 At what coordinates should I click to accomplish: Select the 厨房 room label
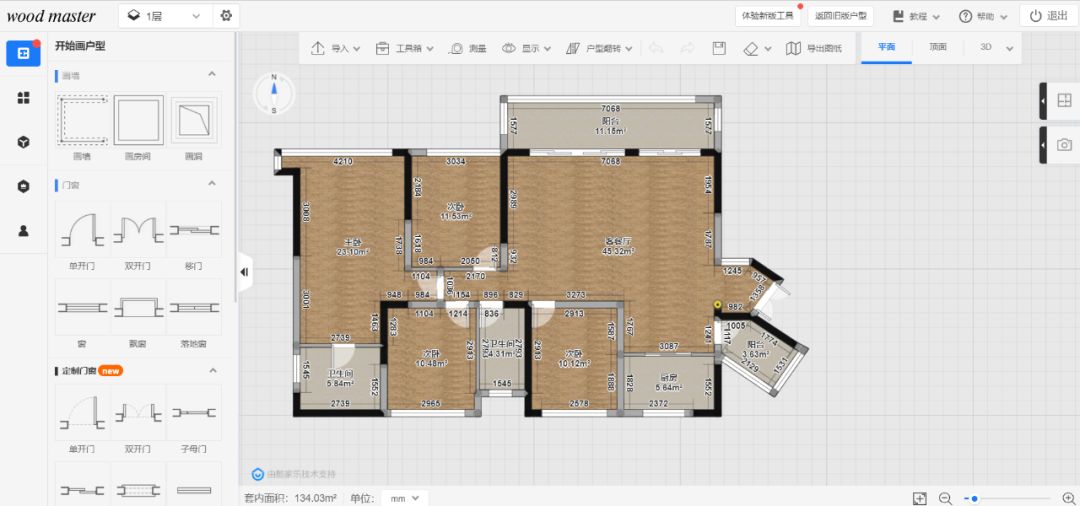pyautogui.click(x=667, y=378)
